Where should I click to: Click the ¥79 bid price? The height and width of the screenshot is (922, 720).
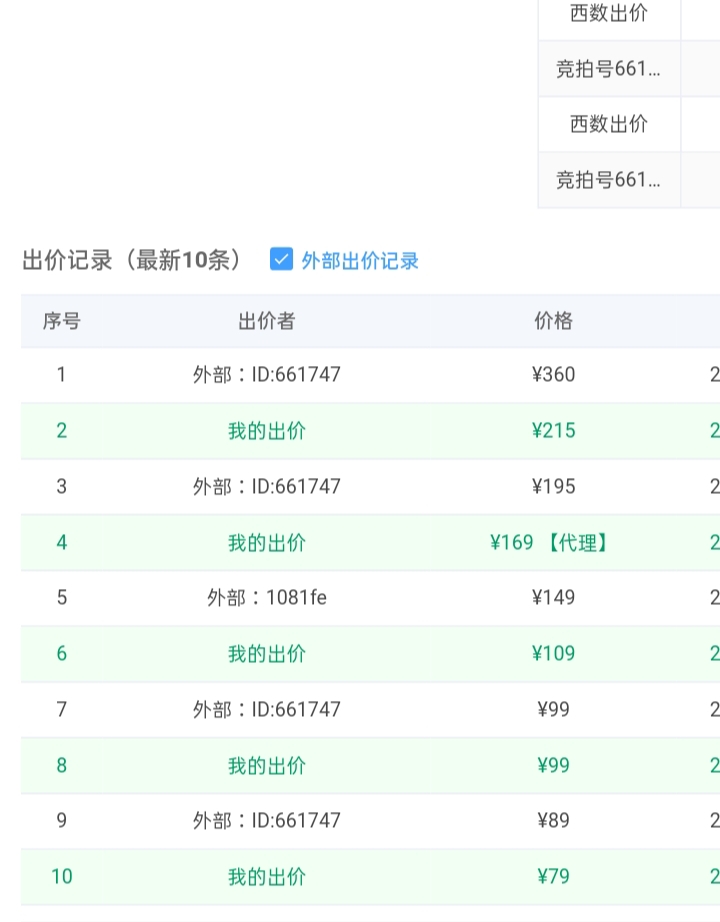coord(553,877)
